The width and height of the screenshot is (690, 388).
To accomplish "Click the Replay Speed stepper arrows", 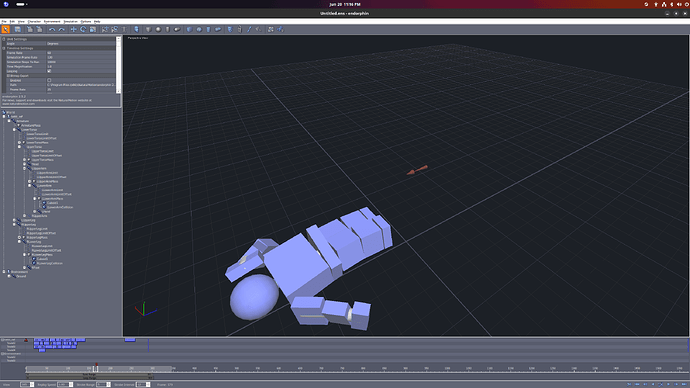I will coord(71,384).
